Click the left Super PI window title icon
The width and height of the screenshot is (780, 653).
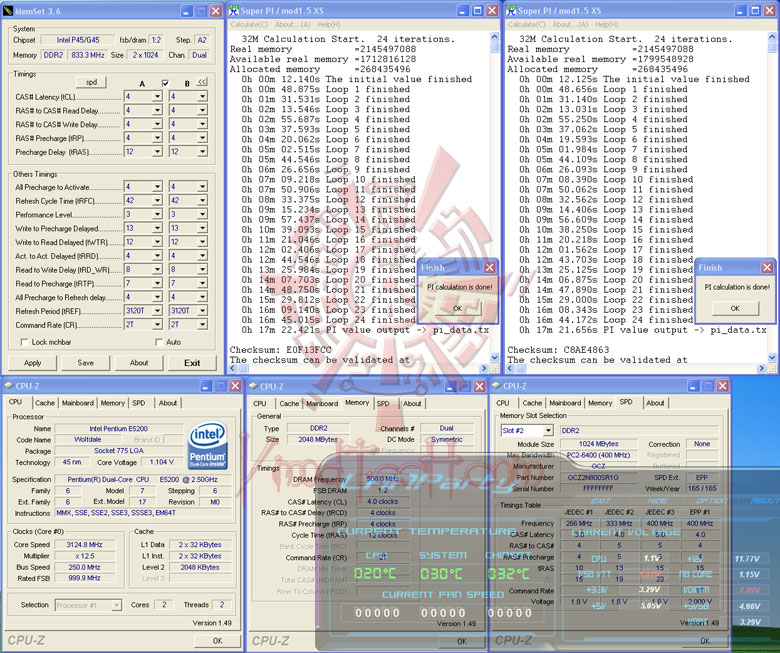point(234,10)
